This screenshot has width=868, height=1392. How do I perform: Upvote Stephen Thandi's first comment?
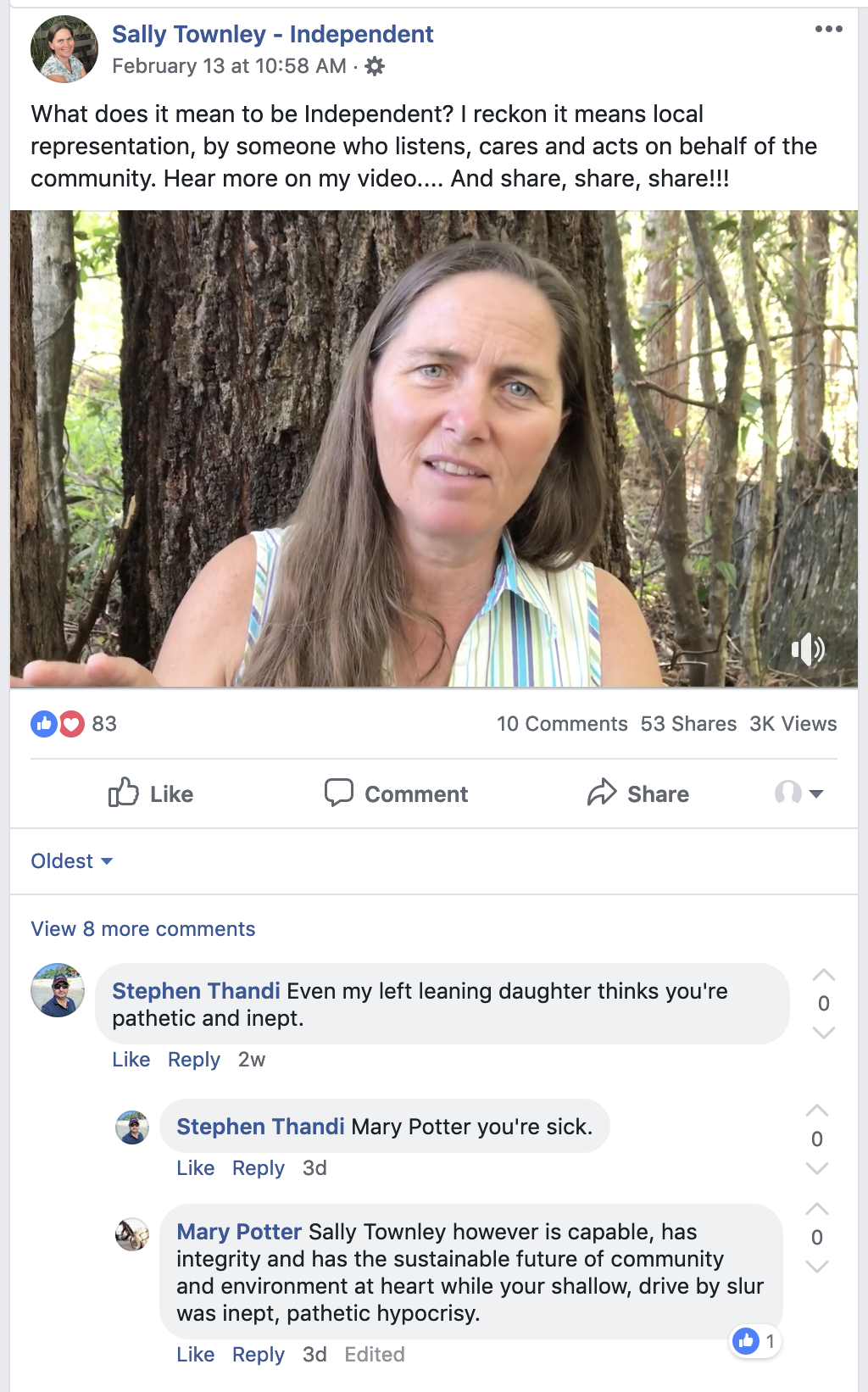824,976
